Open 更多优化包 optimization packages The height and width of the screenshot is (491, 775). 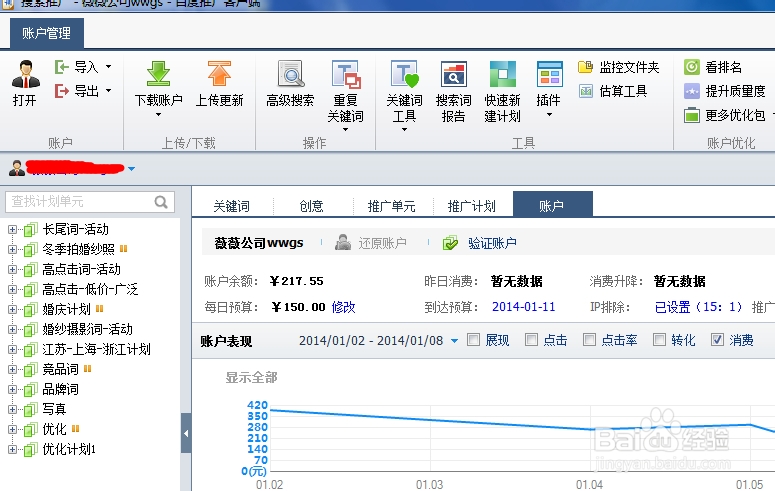(x=725, y=115)
